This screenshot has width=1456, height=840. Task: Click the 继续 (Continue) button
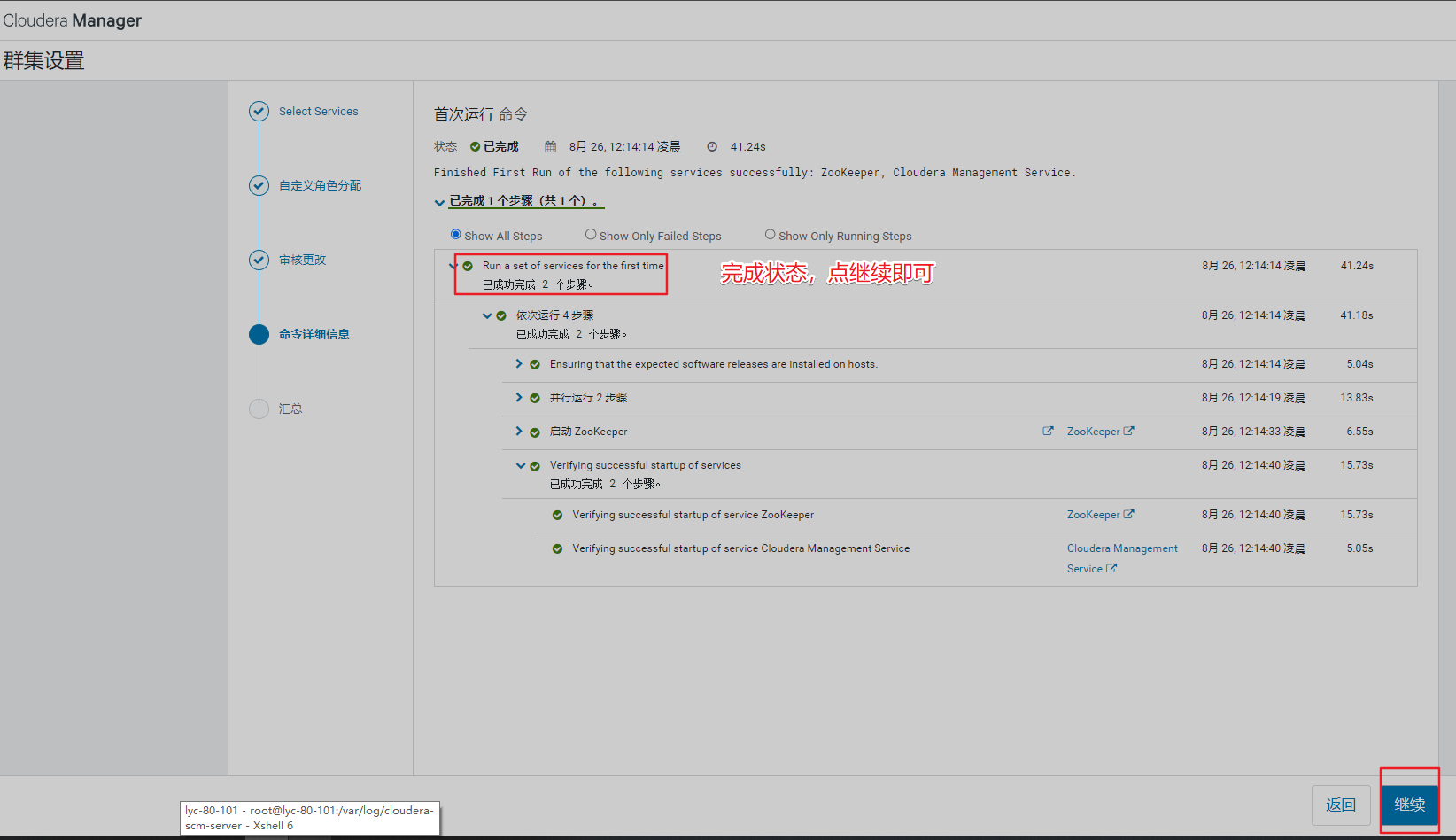coord(1410,805)
